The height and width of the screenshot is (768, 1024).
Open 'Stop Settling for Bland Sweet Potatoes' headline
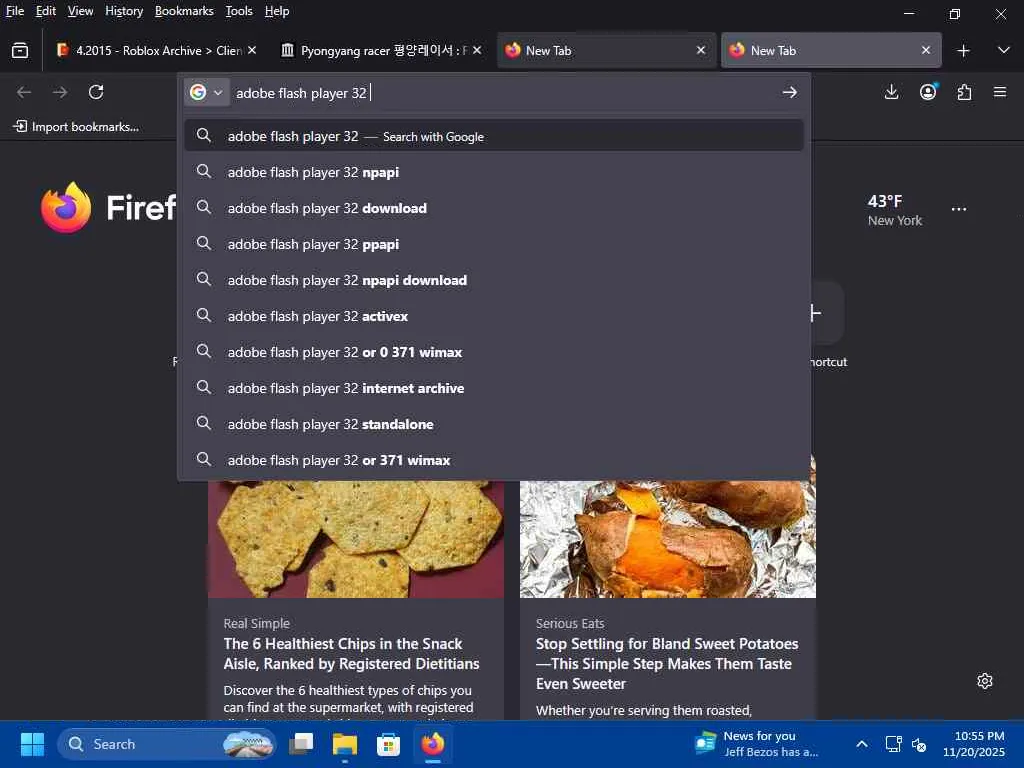(x=667, y=664)
